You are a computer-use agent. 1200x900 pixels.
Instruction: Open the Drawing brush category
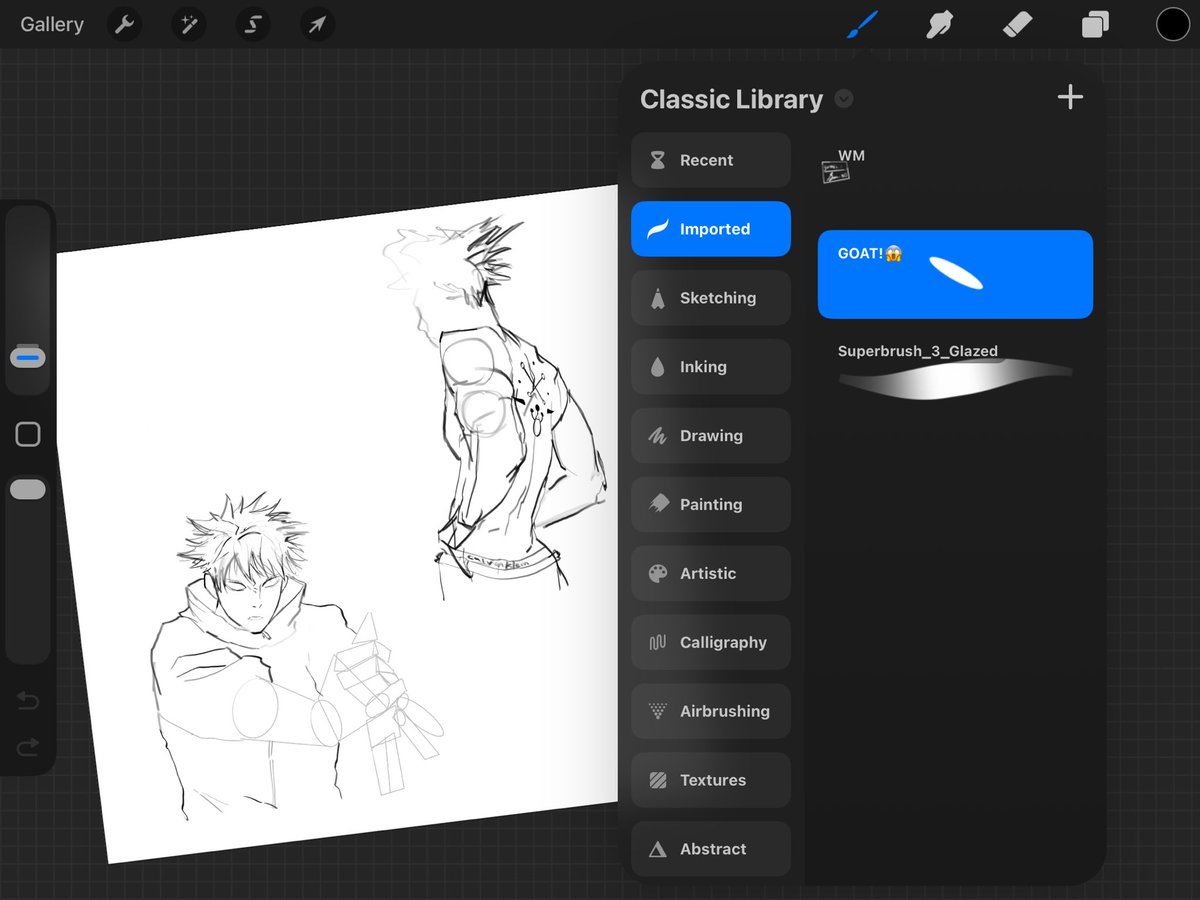click(711, 436)
